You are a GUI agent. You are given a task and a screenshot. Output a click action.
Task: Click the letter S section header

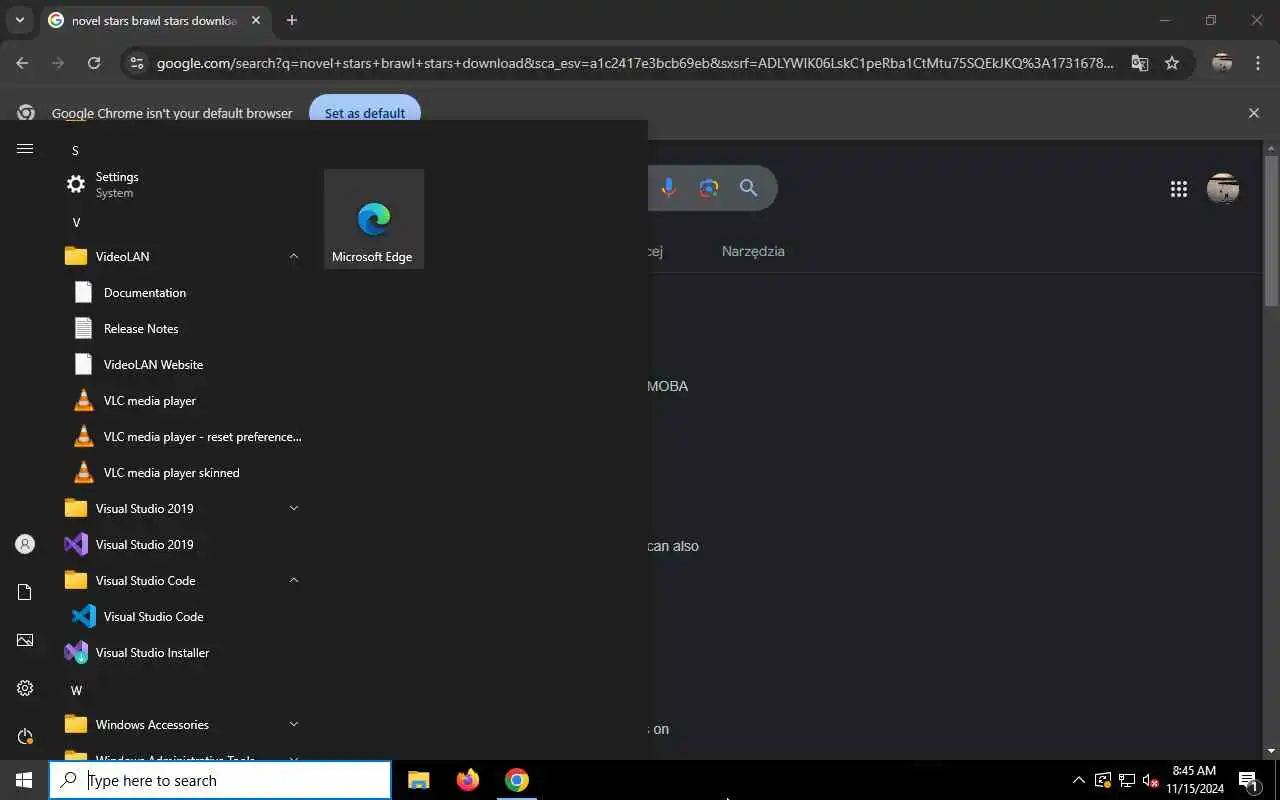pyautogui.click(x=75, y=150)
